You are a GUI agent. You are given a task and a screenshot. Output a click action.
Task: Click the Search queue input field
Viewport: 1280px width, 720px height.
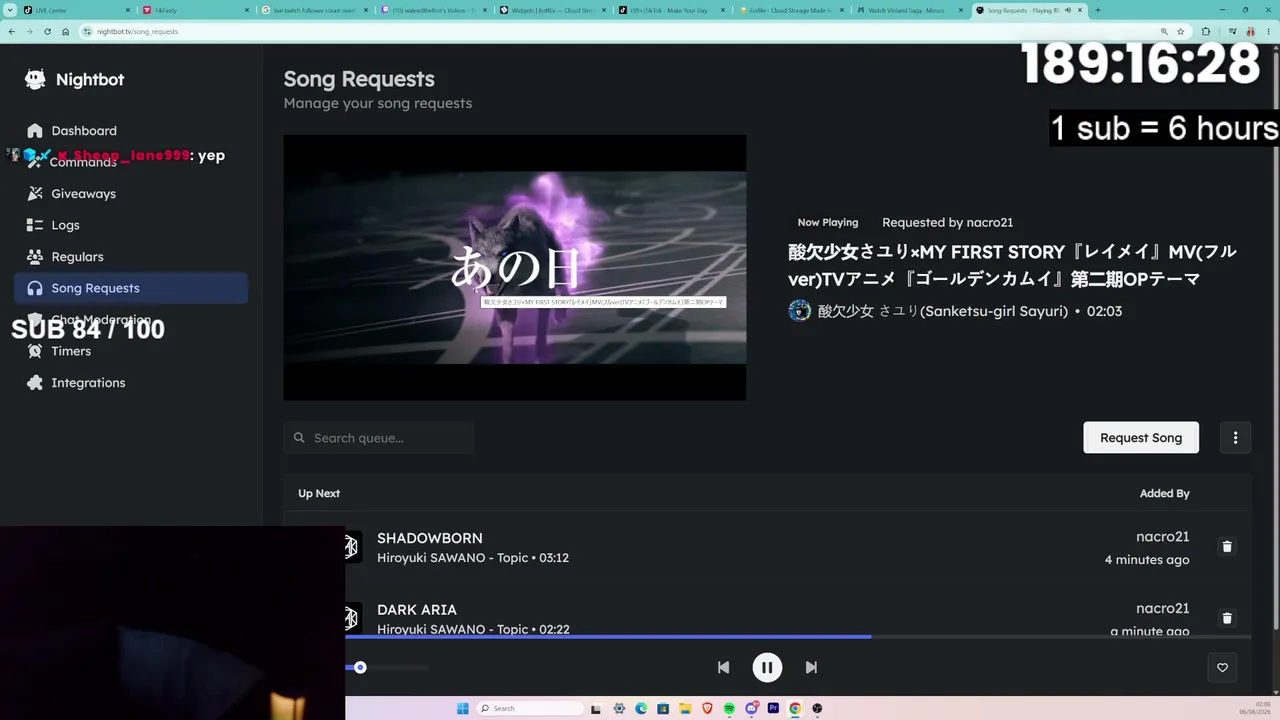(378, 438)
